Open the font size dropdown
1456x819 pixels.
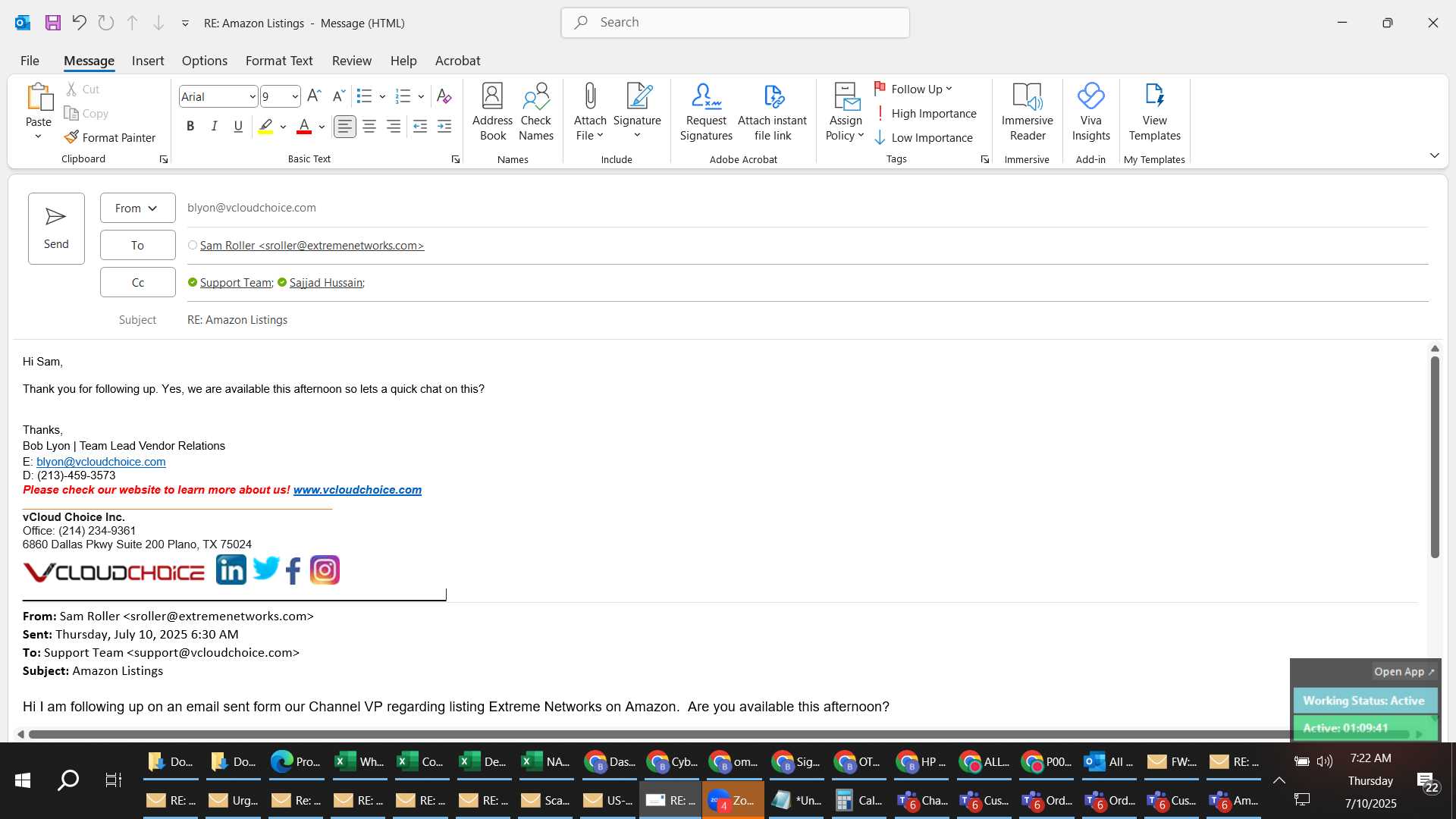point(295,97)
